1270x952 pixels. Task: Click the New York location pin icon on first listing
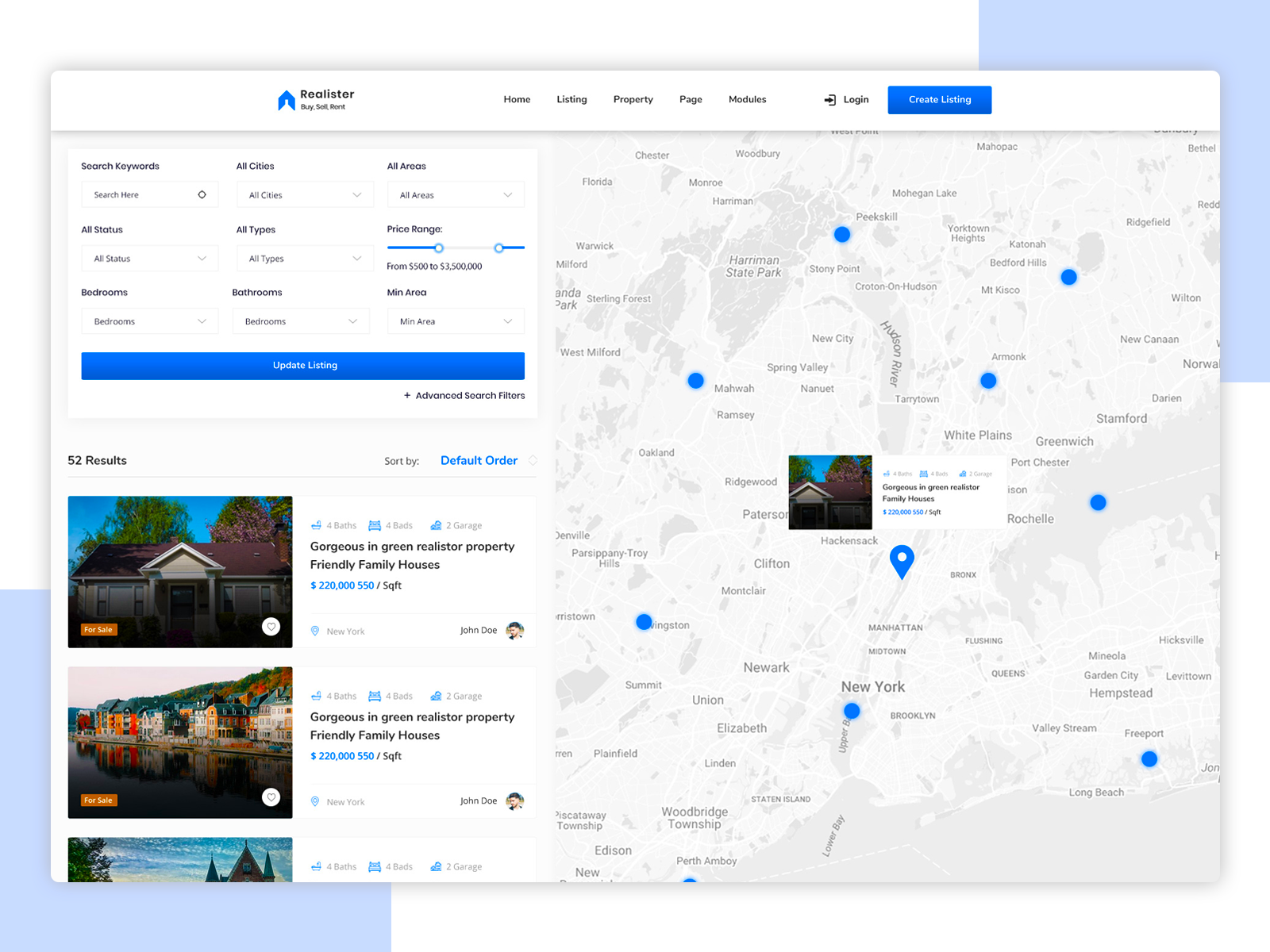[315, 631]
